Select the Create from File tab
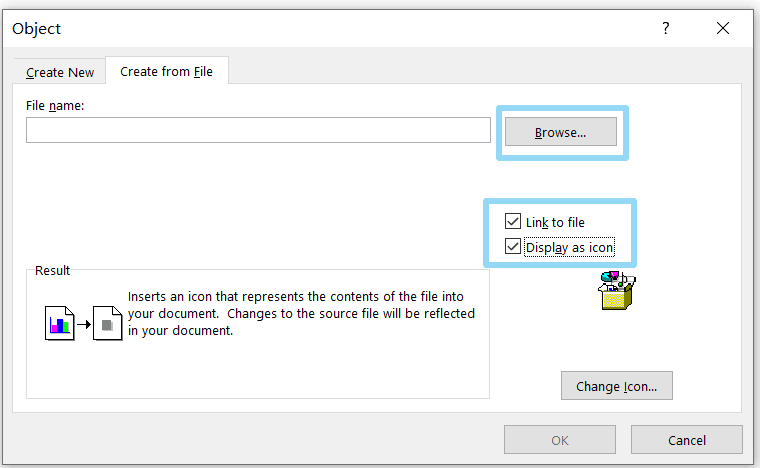 tap(167, 71)
